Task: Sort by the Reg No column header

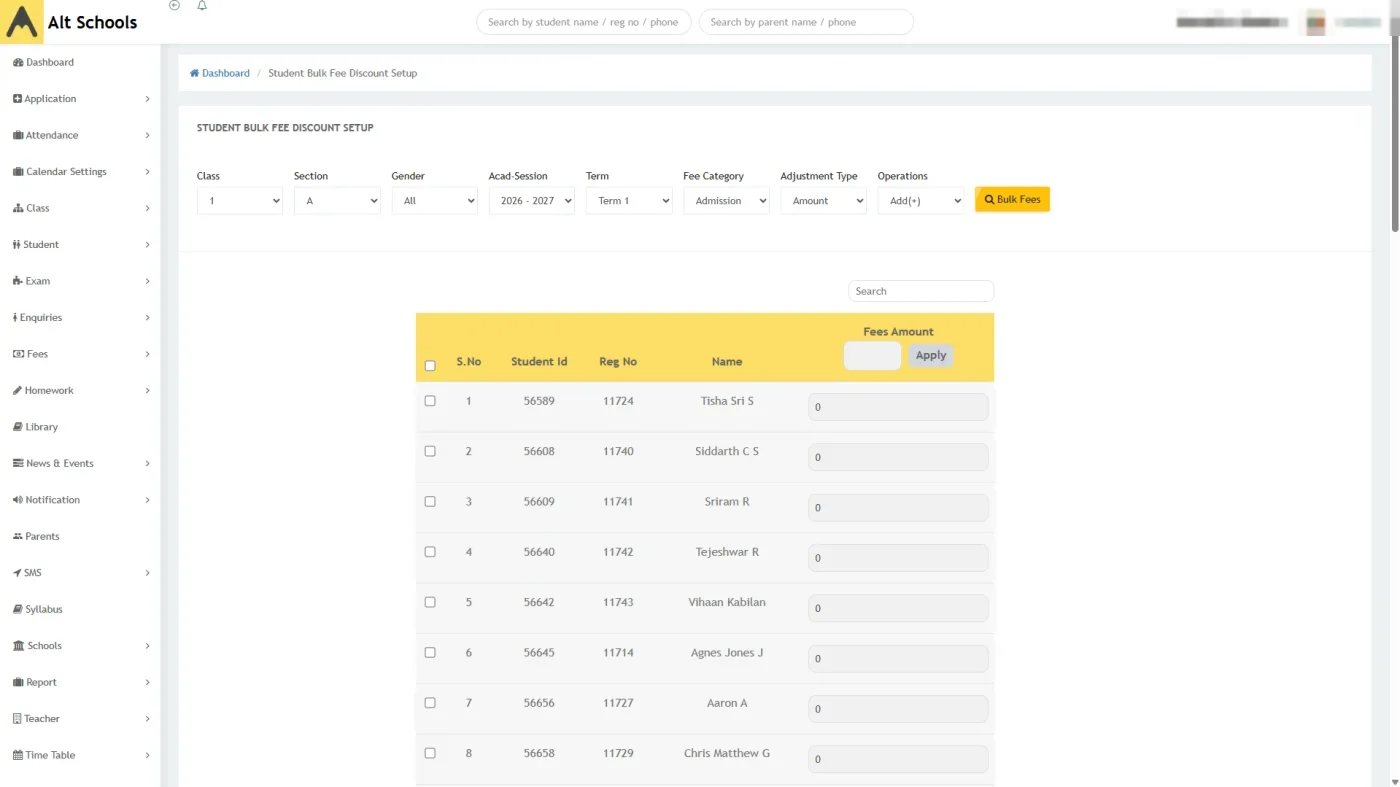Action: tap(618, 362)
